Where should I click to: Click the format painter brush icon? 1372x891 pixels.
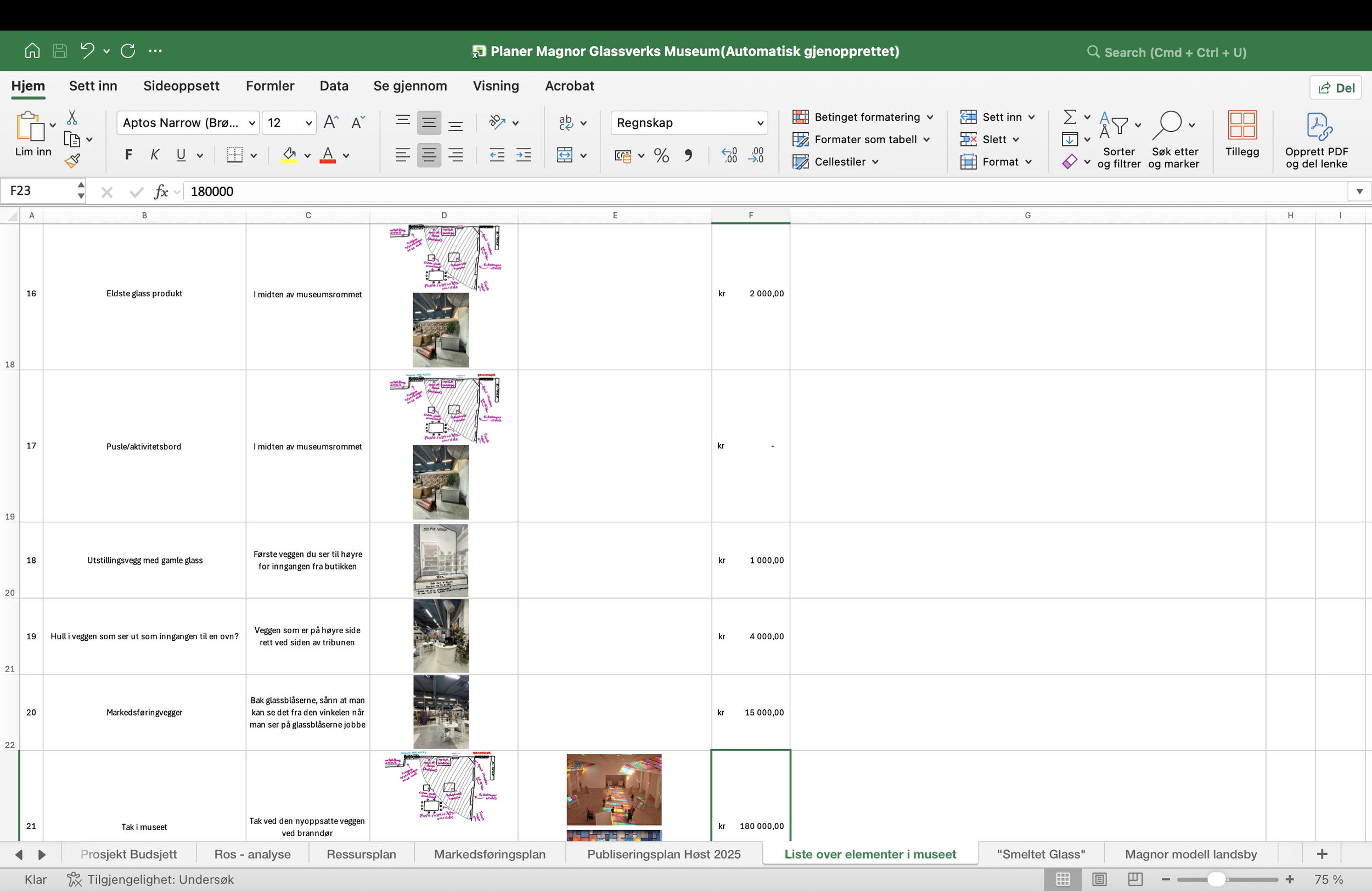click(x=72, y=161)
